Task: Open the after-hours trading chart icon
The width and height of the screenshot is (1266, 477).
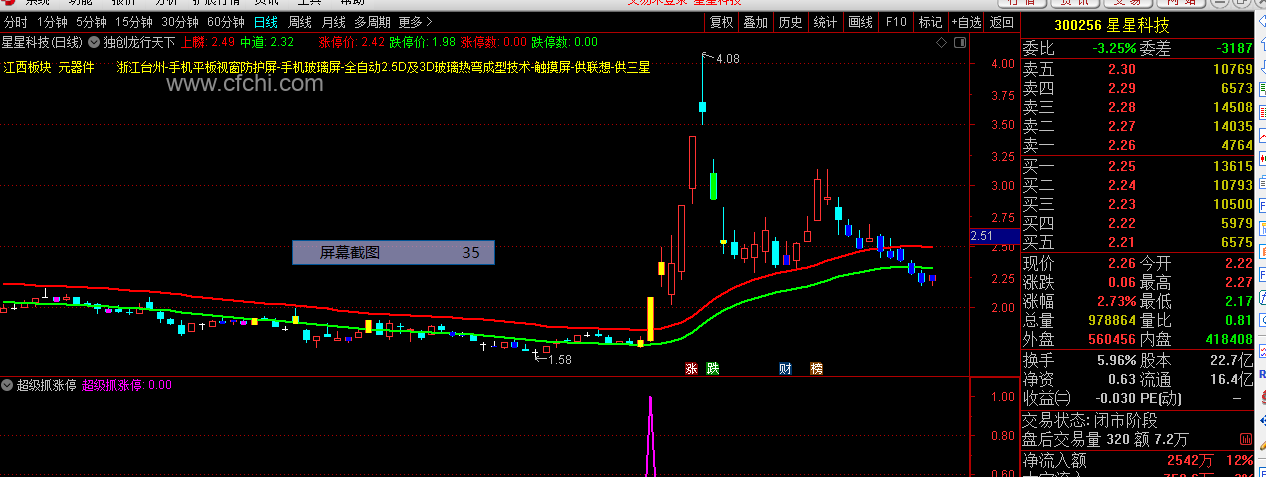Action: coord(1246,439)
